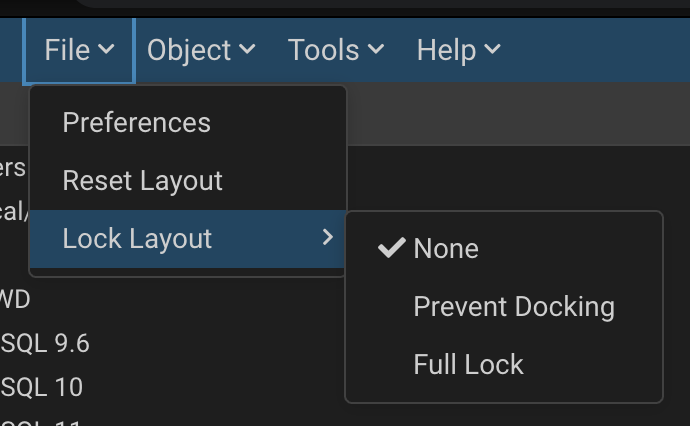The image size is (690, 426).
Task: Enable Full Lock layout mode
Action: [x=468, y=364]
